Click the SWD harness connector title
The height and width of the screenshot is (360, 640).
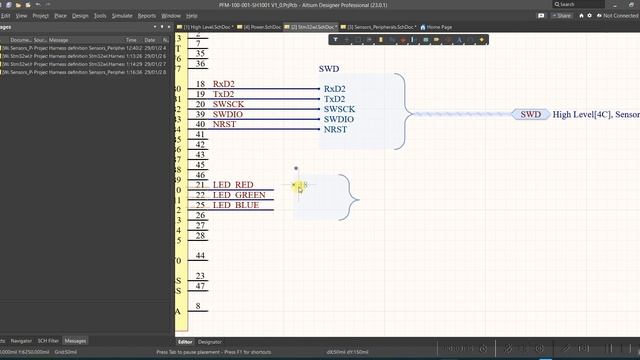pos(329,69)
